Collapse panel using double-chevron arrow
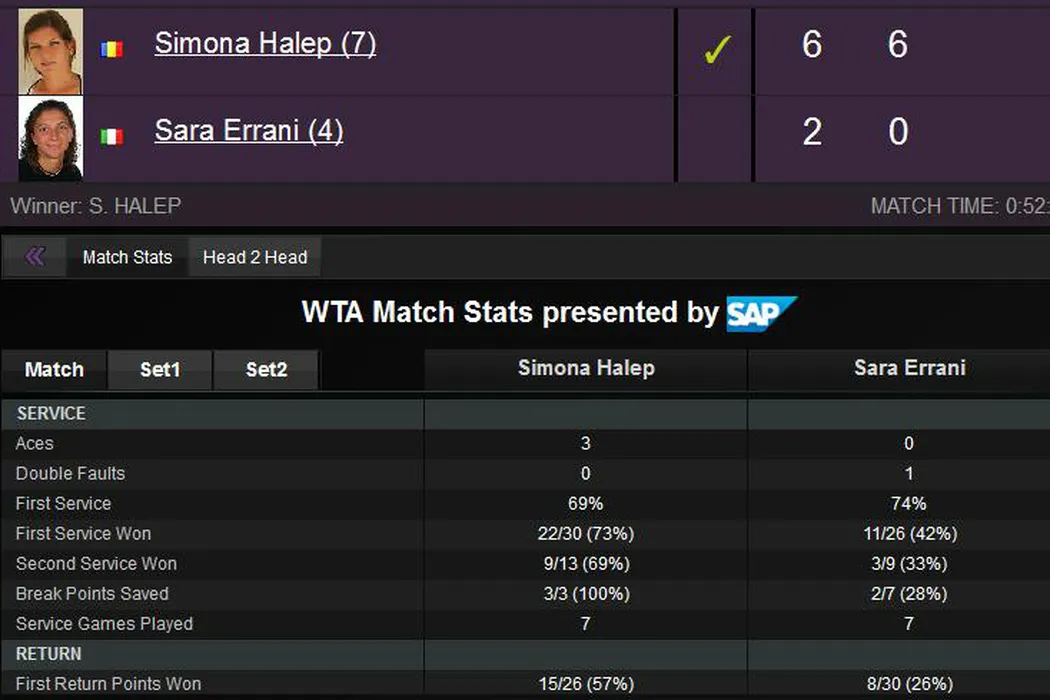Viewport: 1050px width, 700px height. click(35, 257)
